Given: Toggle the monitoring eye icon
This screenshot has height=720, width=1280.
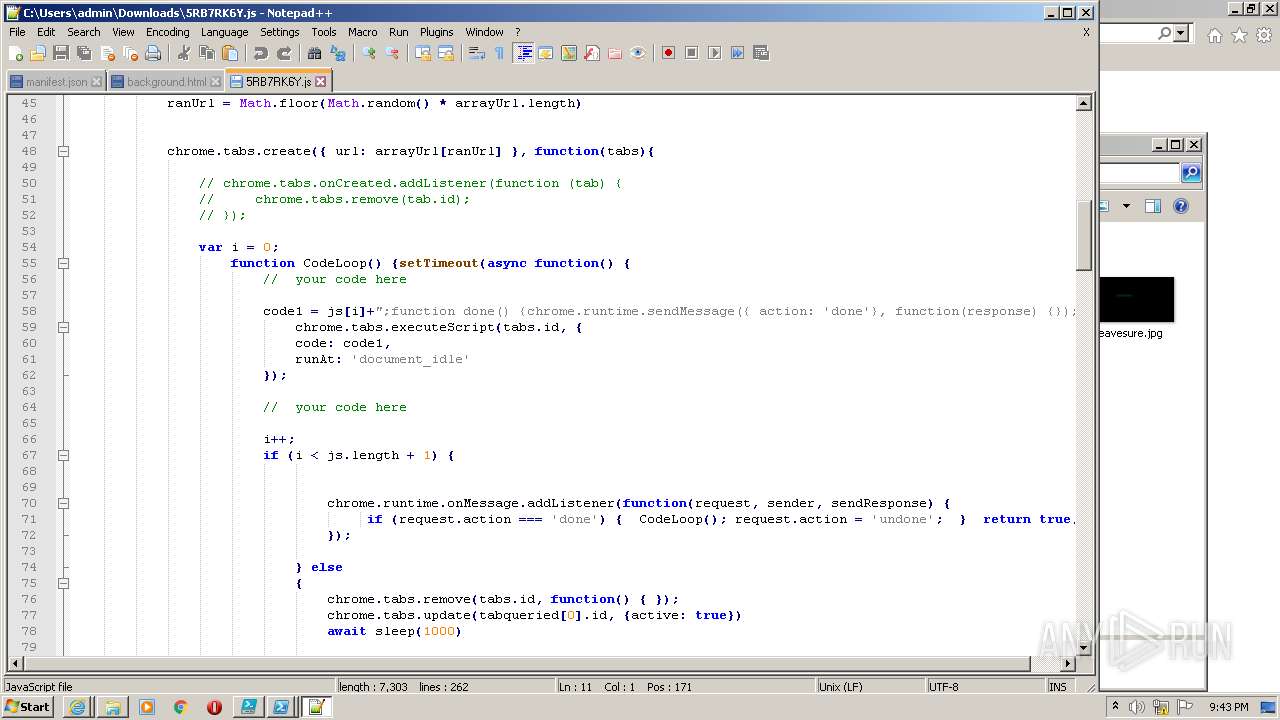Looking at the screenshot, I should coord(638,53).
